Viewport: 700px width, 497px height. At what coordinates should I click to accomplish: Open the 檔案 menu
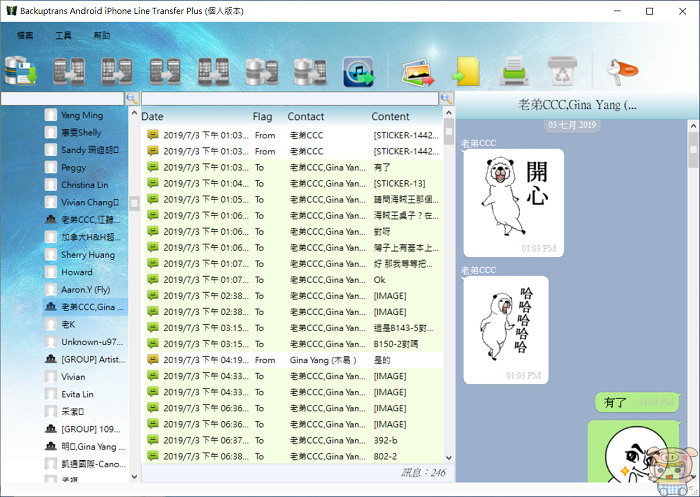(x=25, y=35)
